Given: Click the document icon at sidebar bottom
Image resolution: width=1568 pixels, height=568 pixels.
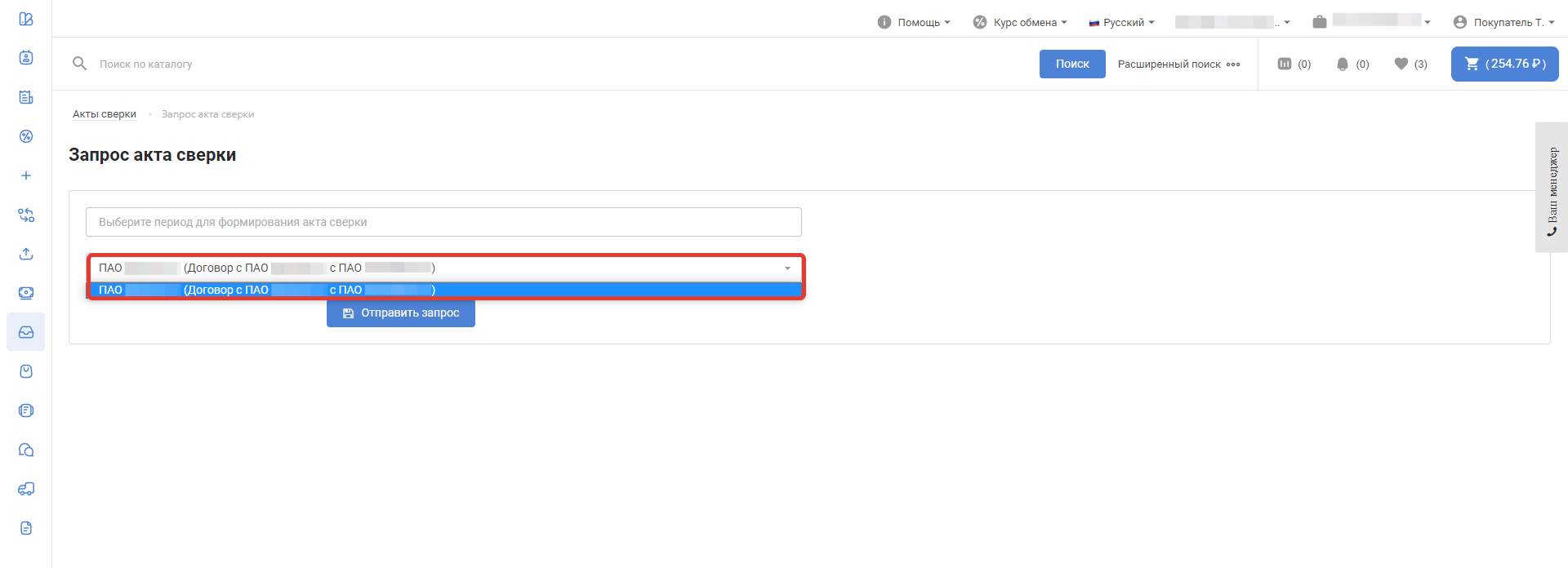Looking at the screenshot, I should (x=26, y=528).
